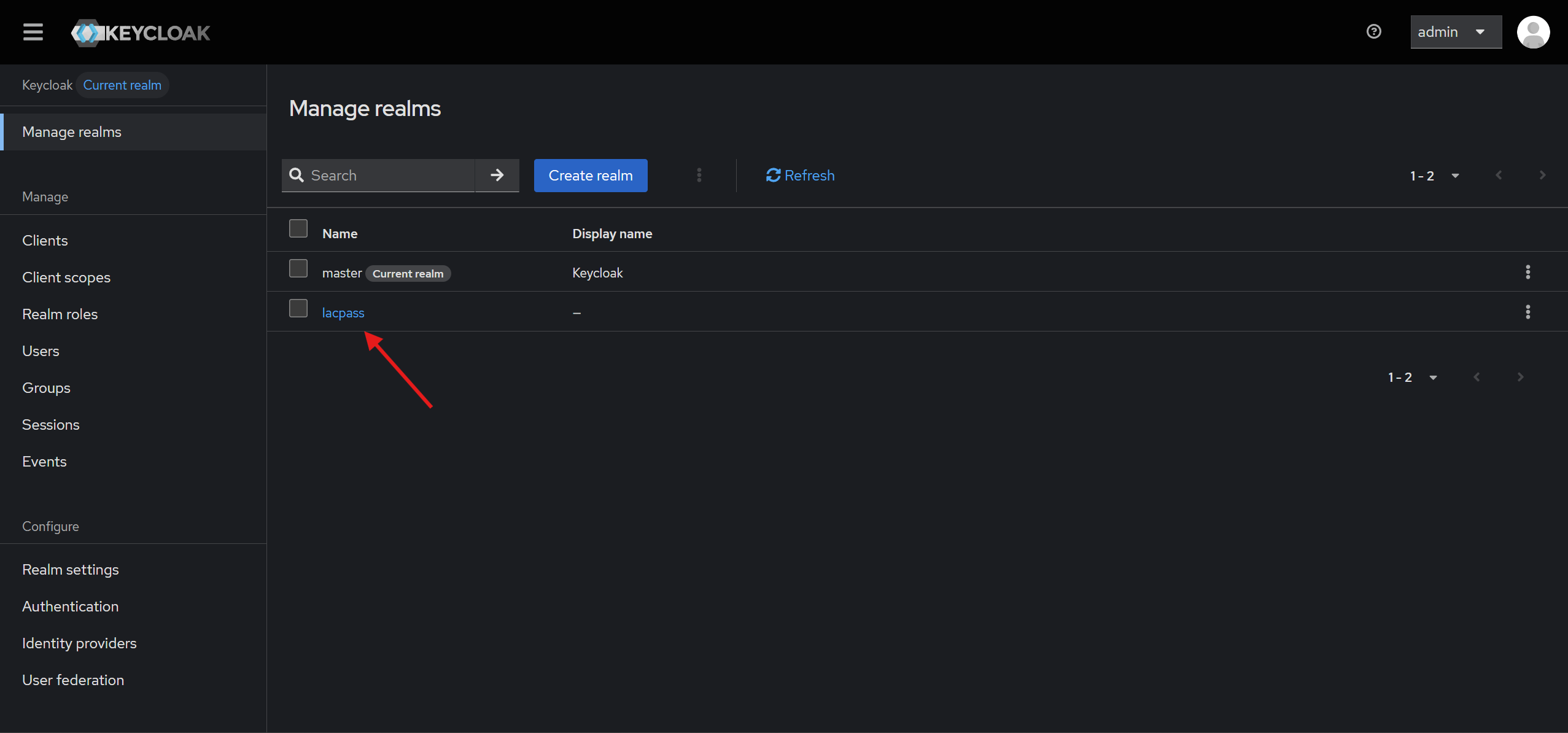Open User federation
The image size is (1568, 733).
click(73, 680)
